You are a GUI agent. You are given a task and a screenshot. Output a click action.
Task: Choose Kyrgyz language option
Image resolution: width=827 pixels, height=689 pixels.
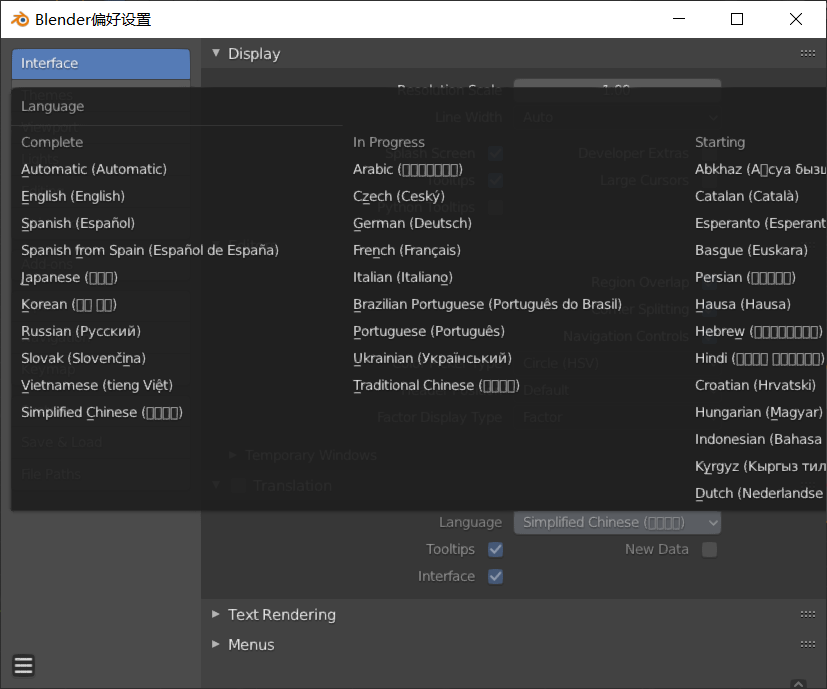[x=760, y=466]
